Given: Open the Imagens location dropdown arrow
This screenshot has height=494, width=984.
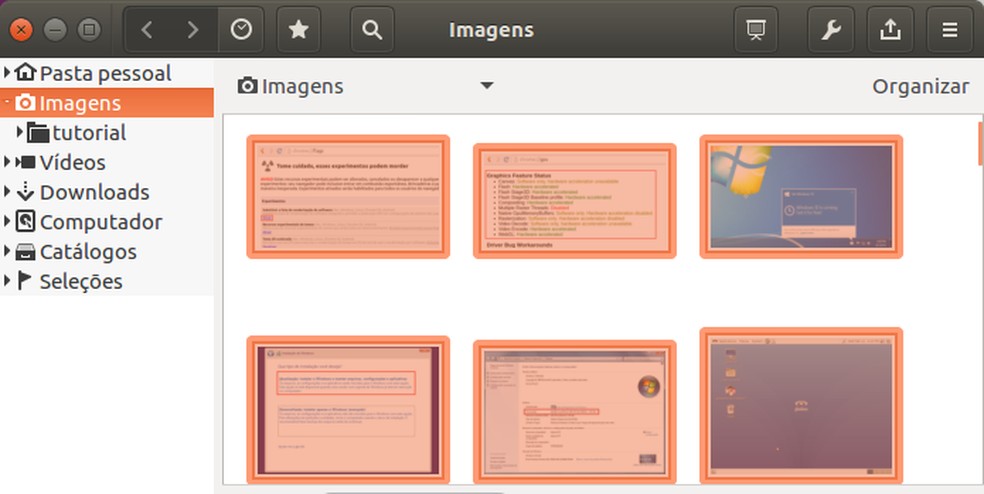Looking at the screenshot, I should pos(486,86).
